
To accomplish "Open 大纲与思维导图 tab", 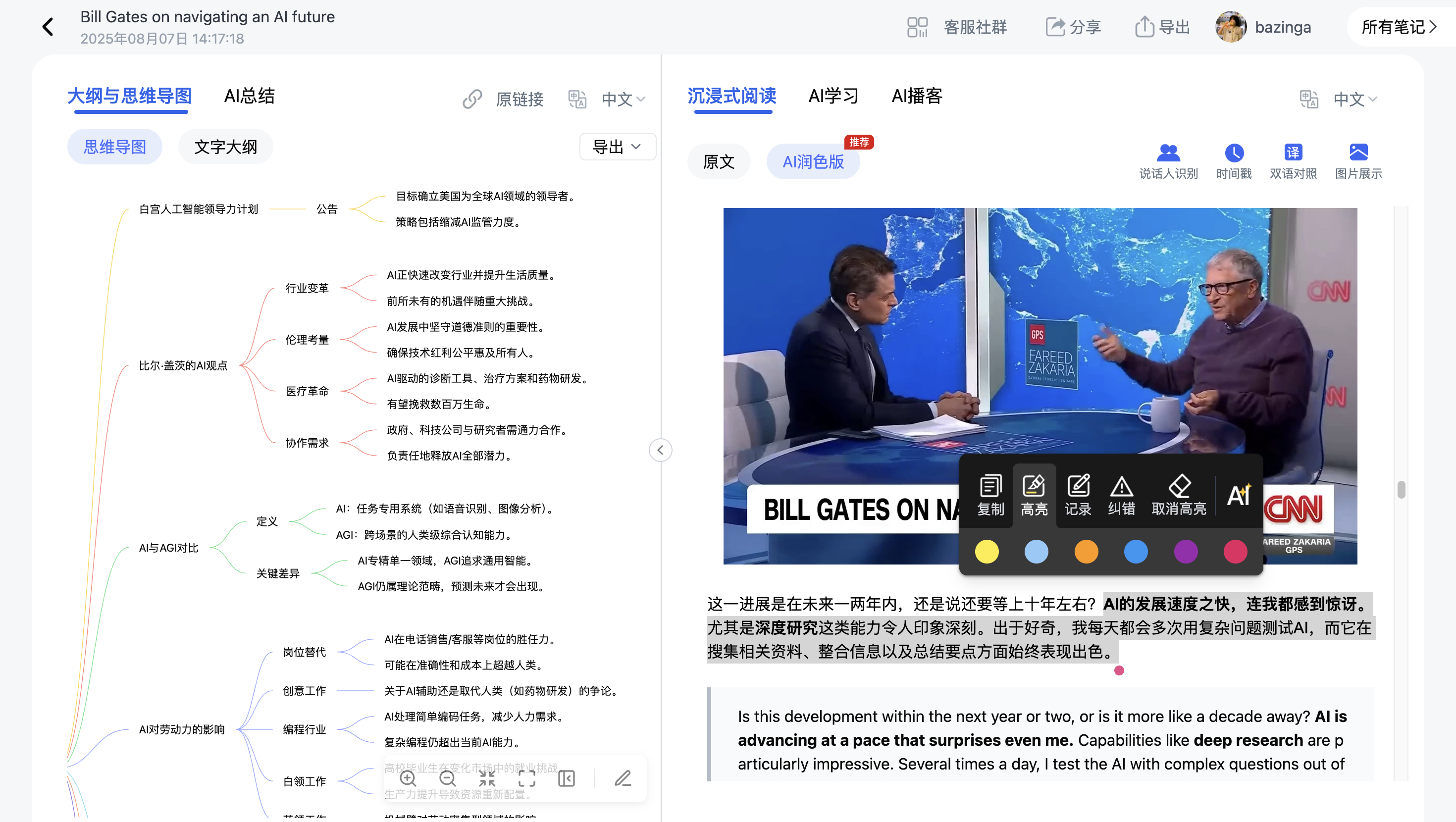I will point(130,96).
